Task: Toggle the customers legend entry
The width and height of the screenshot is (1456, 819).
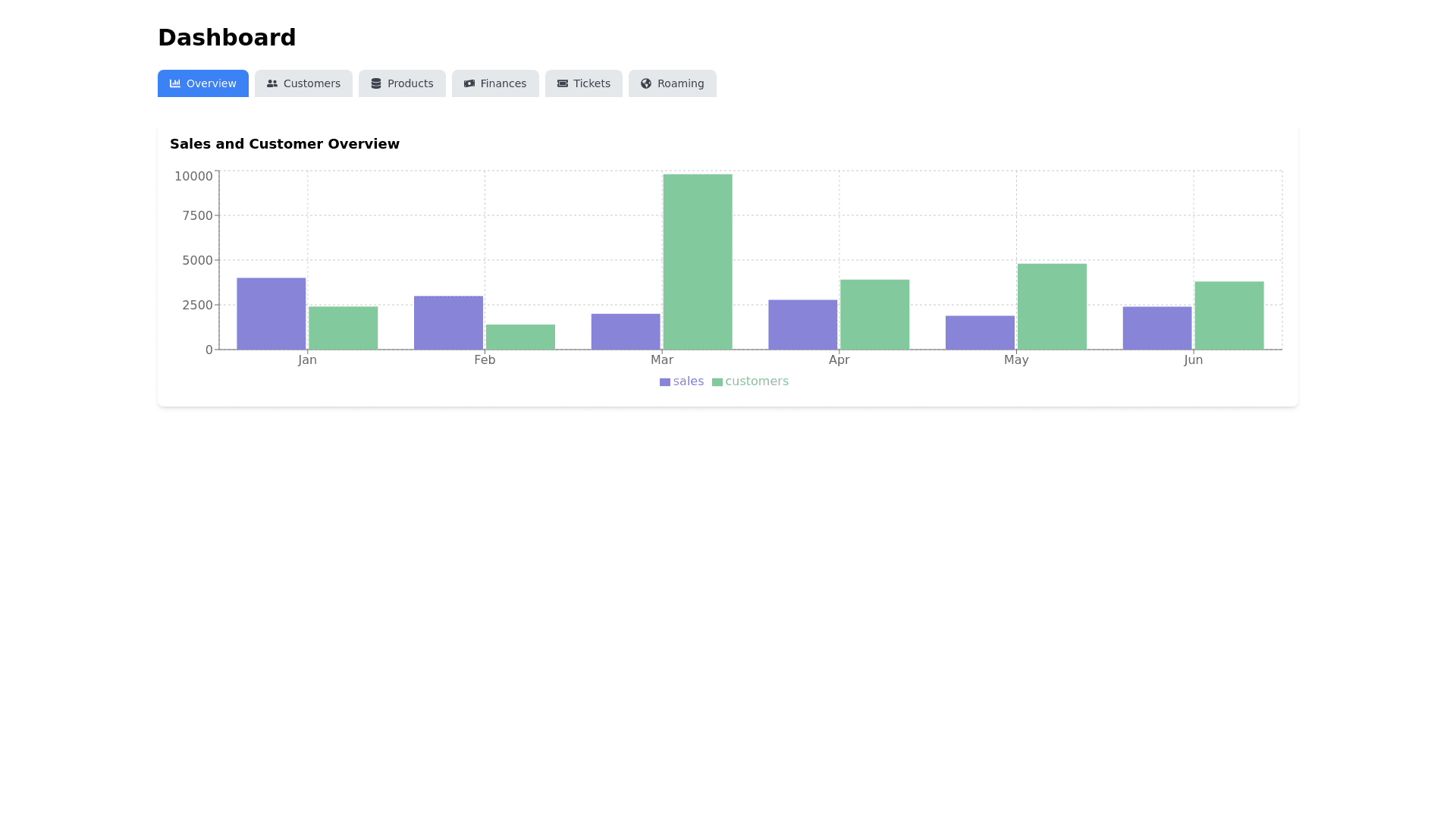Action: [756, 381]
